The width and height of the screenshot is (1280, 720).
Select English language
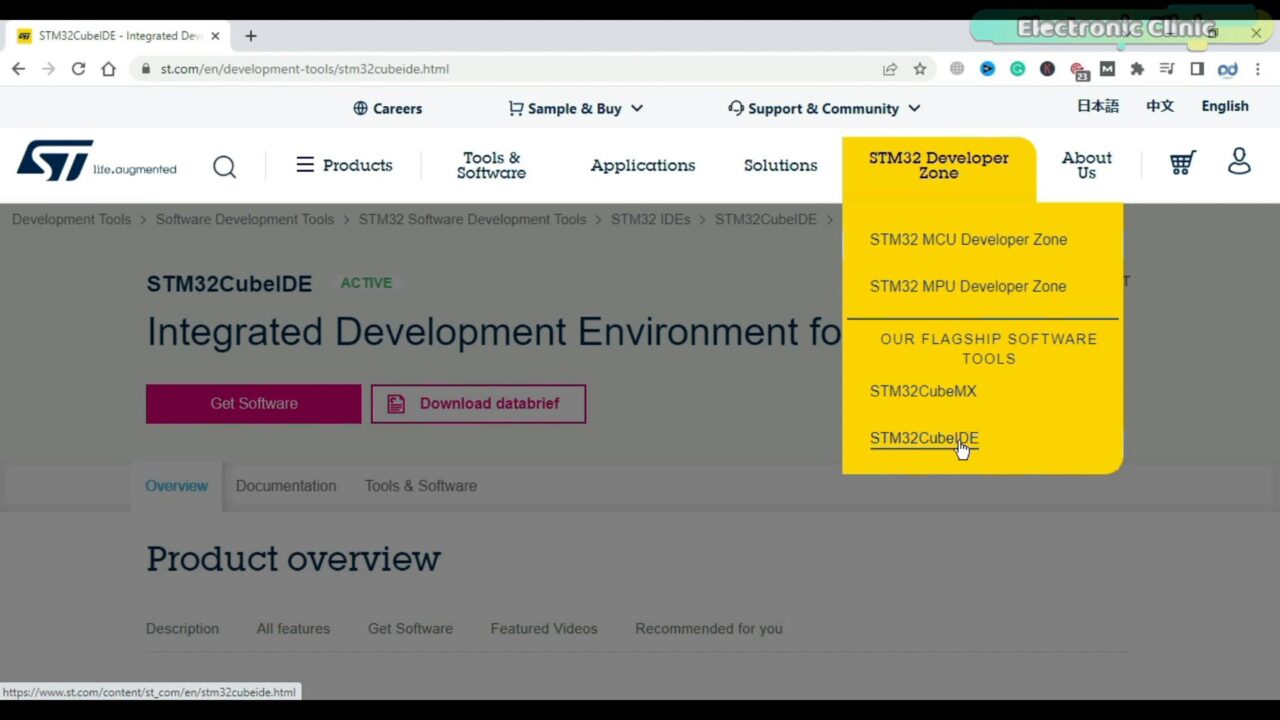click(1225, 106)
